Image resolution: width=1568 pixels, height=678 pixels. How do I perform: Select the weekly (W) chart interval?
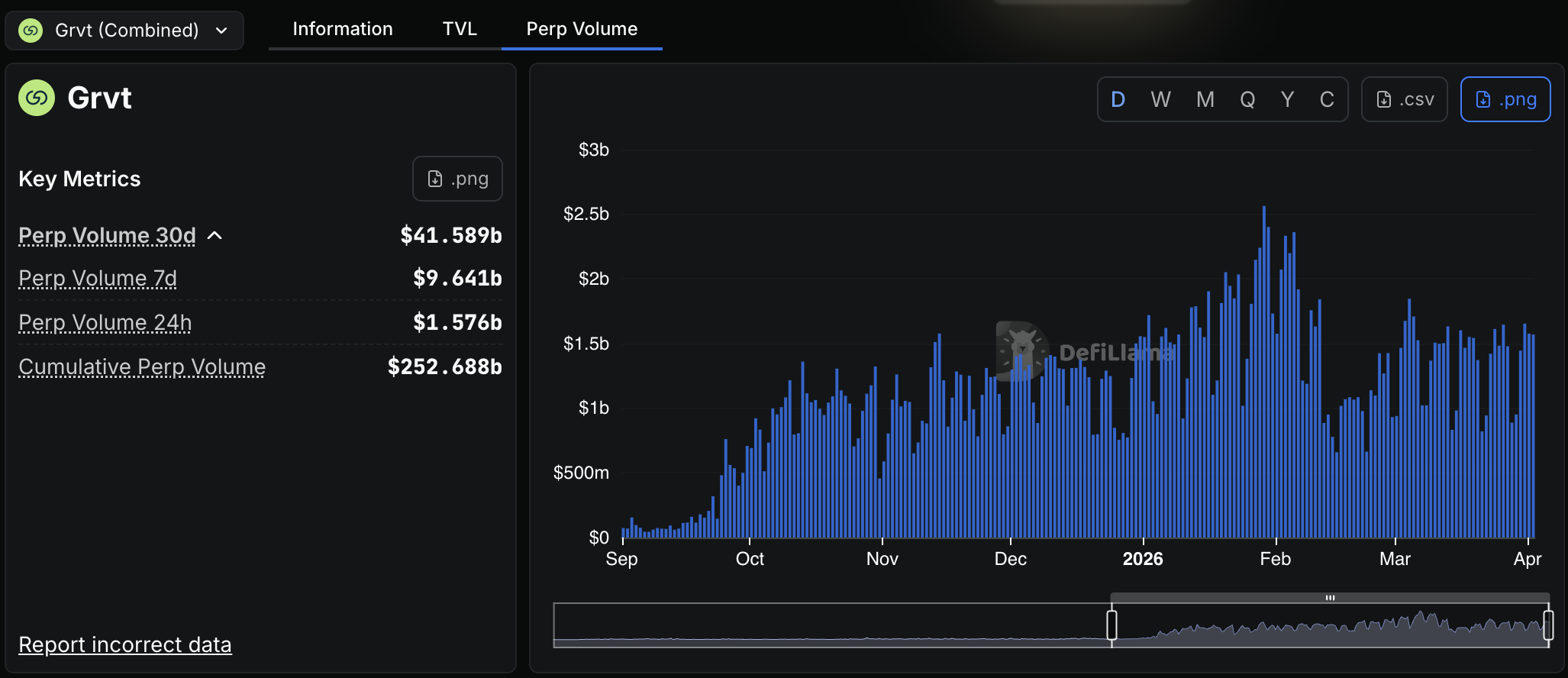[x=1161, y=99]
